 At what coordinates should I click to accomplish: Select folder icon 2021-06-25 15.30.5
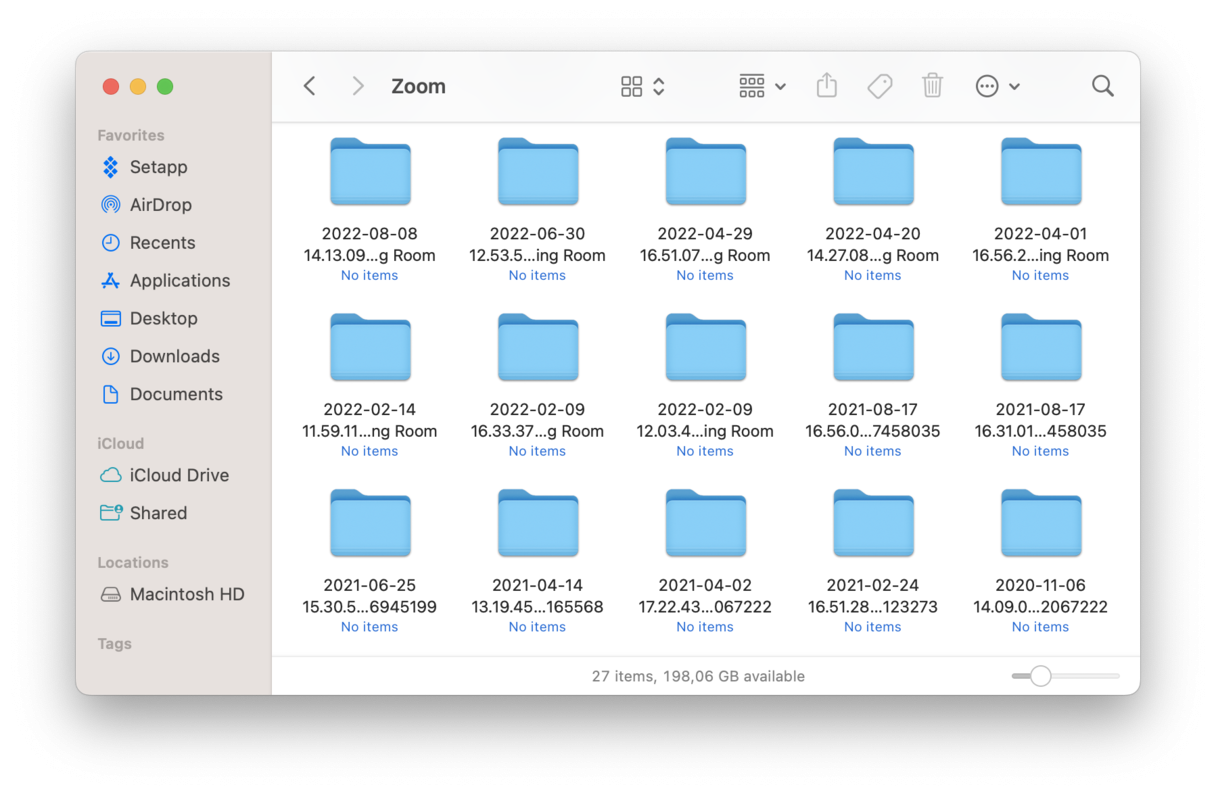370,524
